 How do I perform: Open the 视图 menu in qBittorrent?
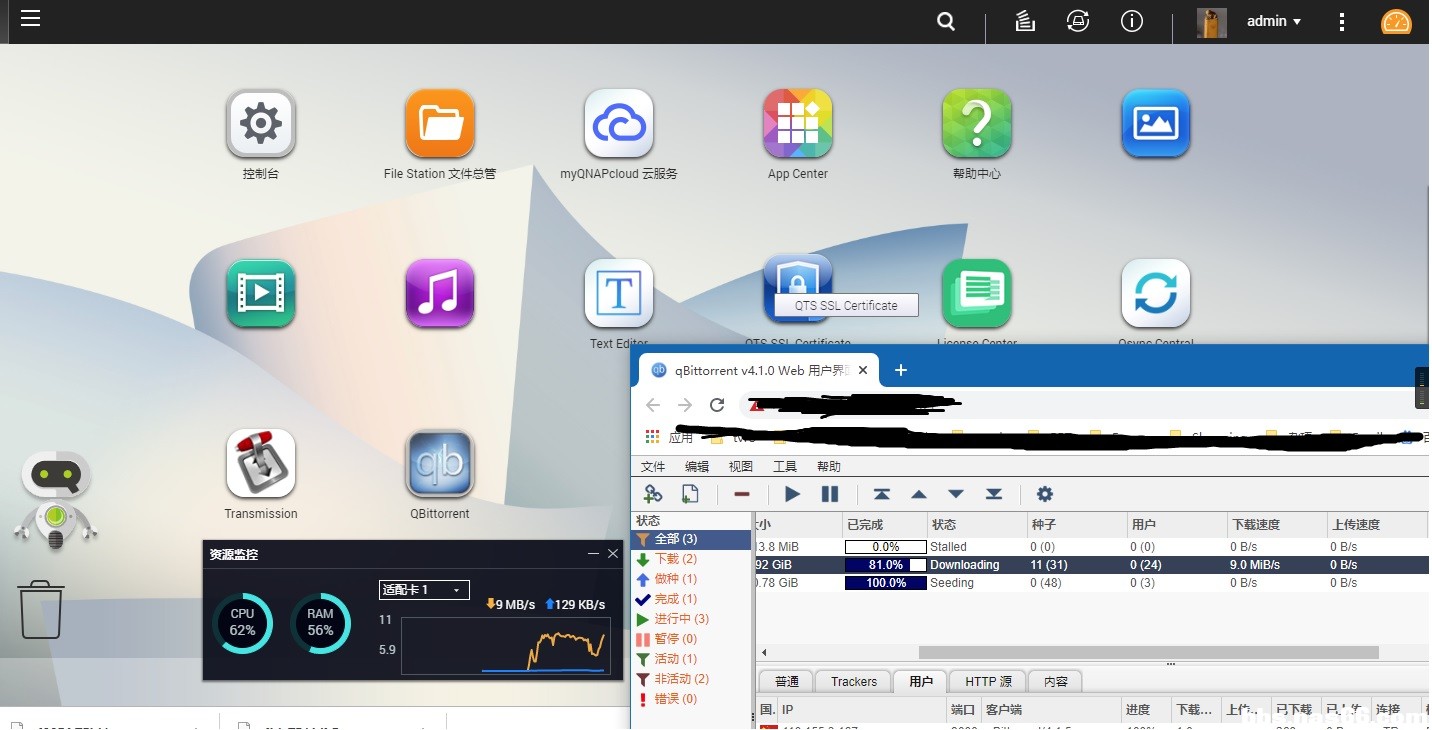tap(741, 466)
